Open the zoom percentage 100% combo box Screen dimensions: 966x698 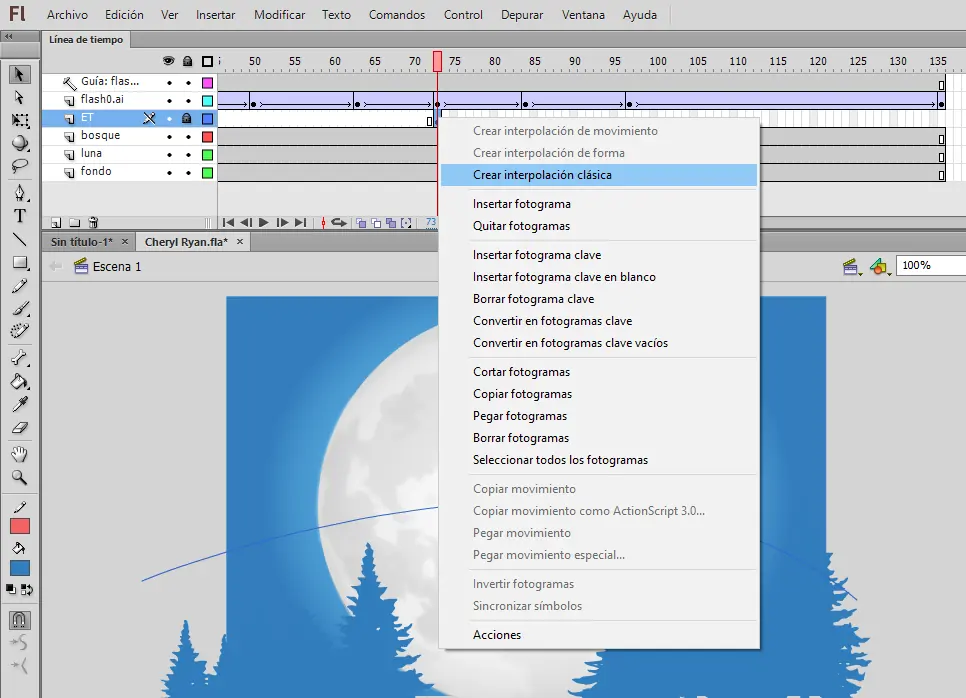point(931,266)
